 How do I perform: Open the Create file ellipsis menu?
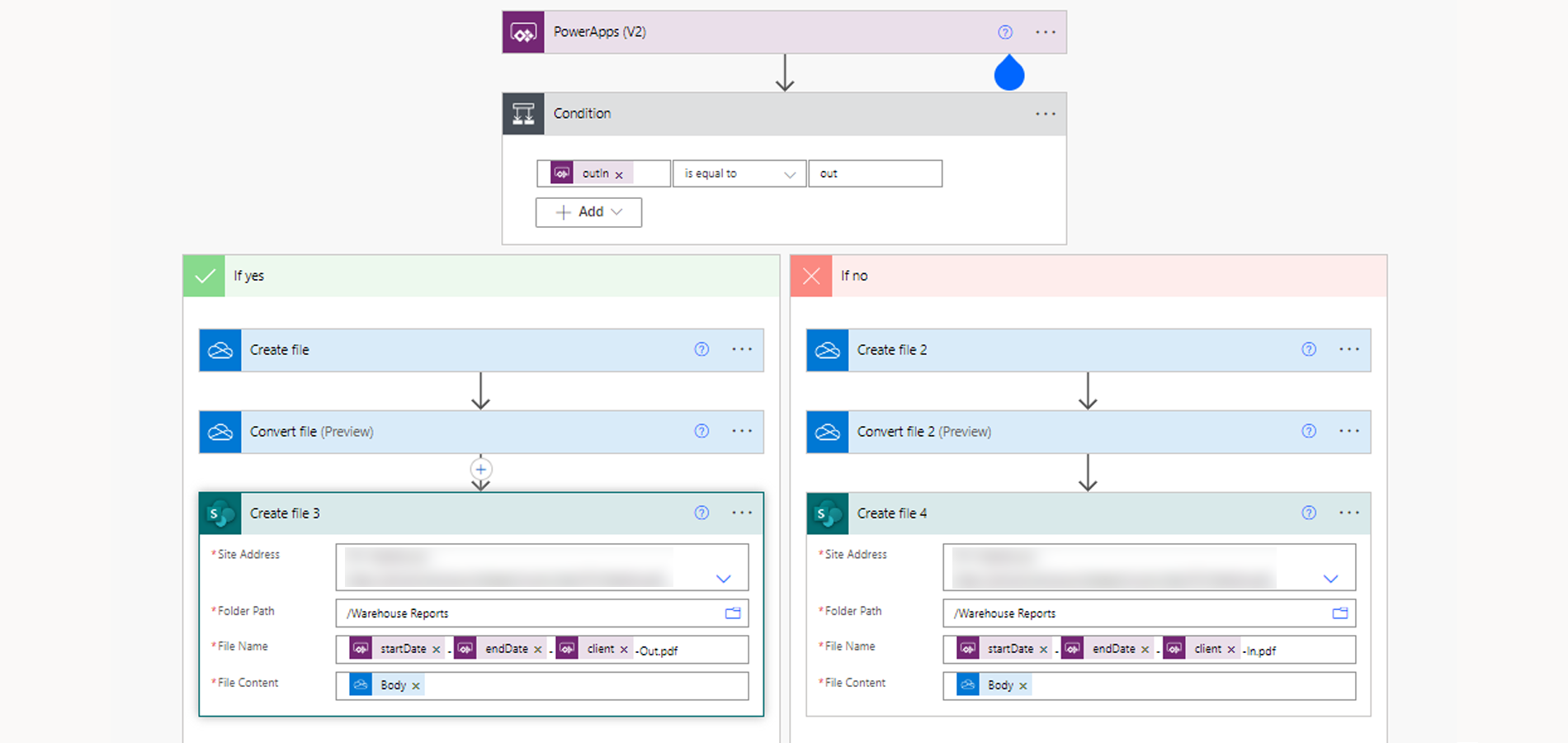point(742,349)
